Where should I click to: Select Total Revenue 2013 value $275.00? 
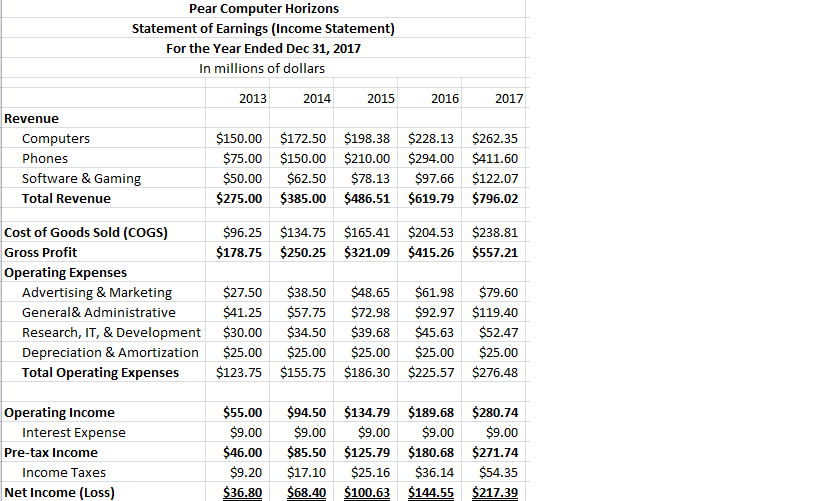point(239,198)
